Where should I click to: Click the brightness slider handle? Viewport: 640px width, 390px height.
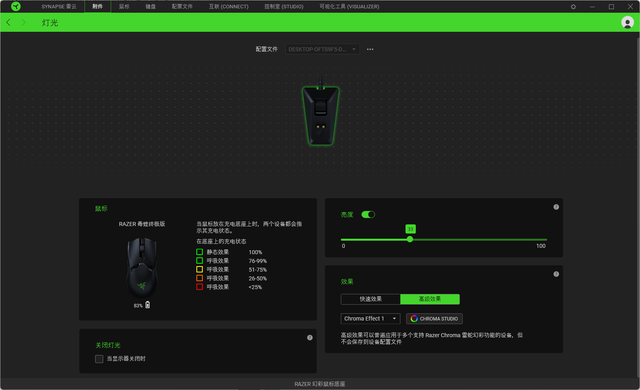[x=410, y=239]
